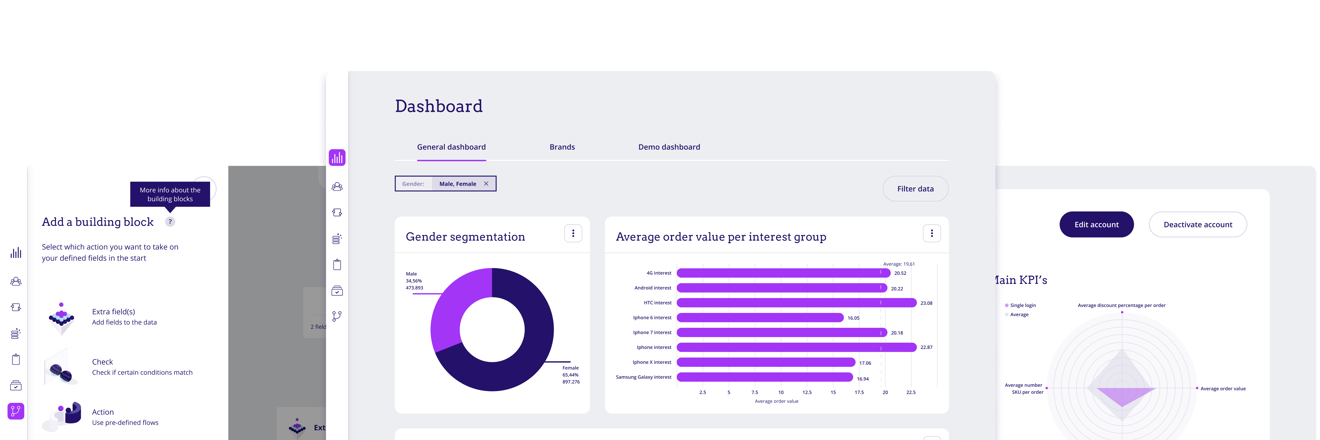Click the database stack icon in center sidebar
1320x440 pixels.
pyautogui.click(x=337, y=239)
